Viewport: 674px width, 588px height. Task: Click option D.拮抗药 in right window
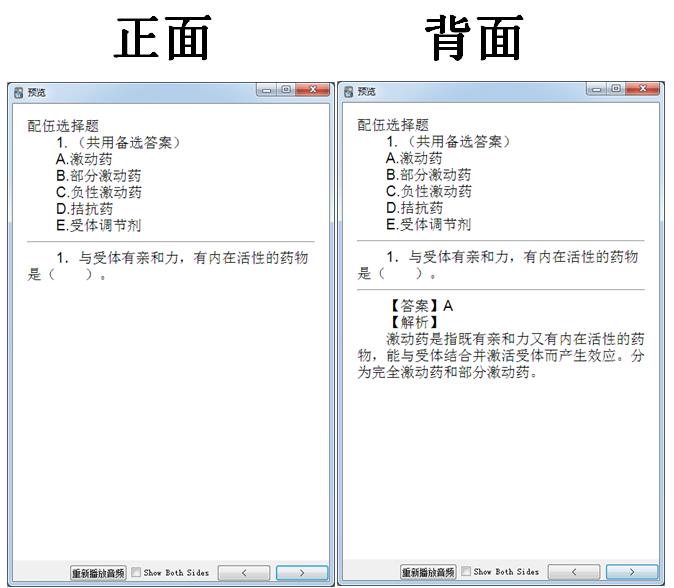414,208
